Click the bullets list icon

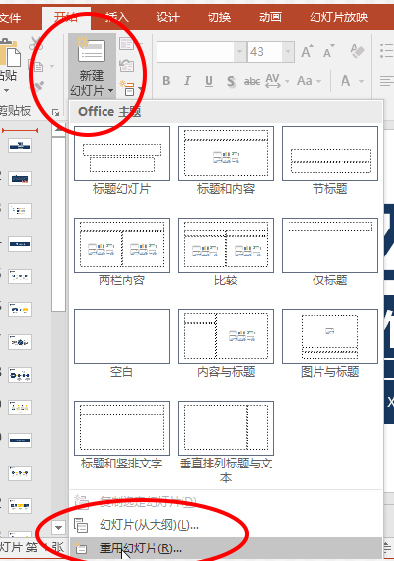pos(386,51)
